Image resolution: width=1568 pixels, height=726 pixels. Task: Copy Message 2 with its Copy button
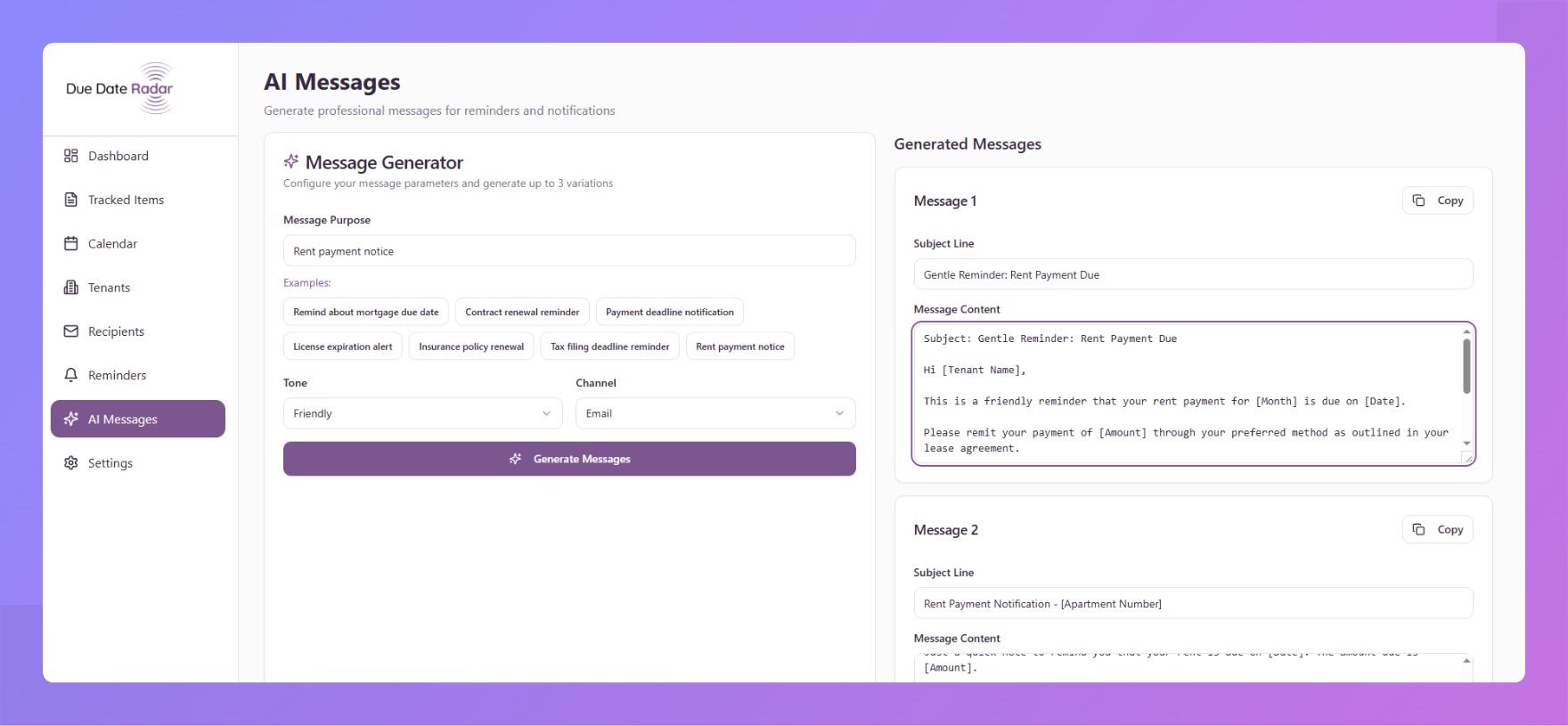pos(1438,529)
